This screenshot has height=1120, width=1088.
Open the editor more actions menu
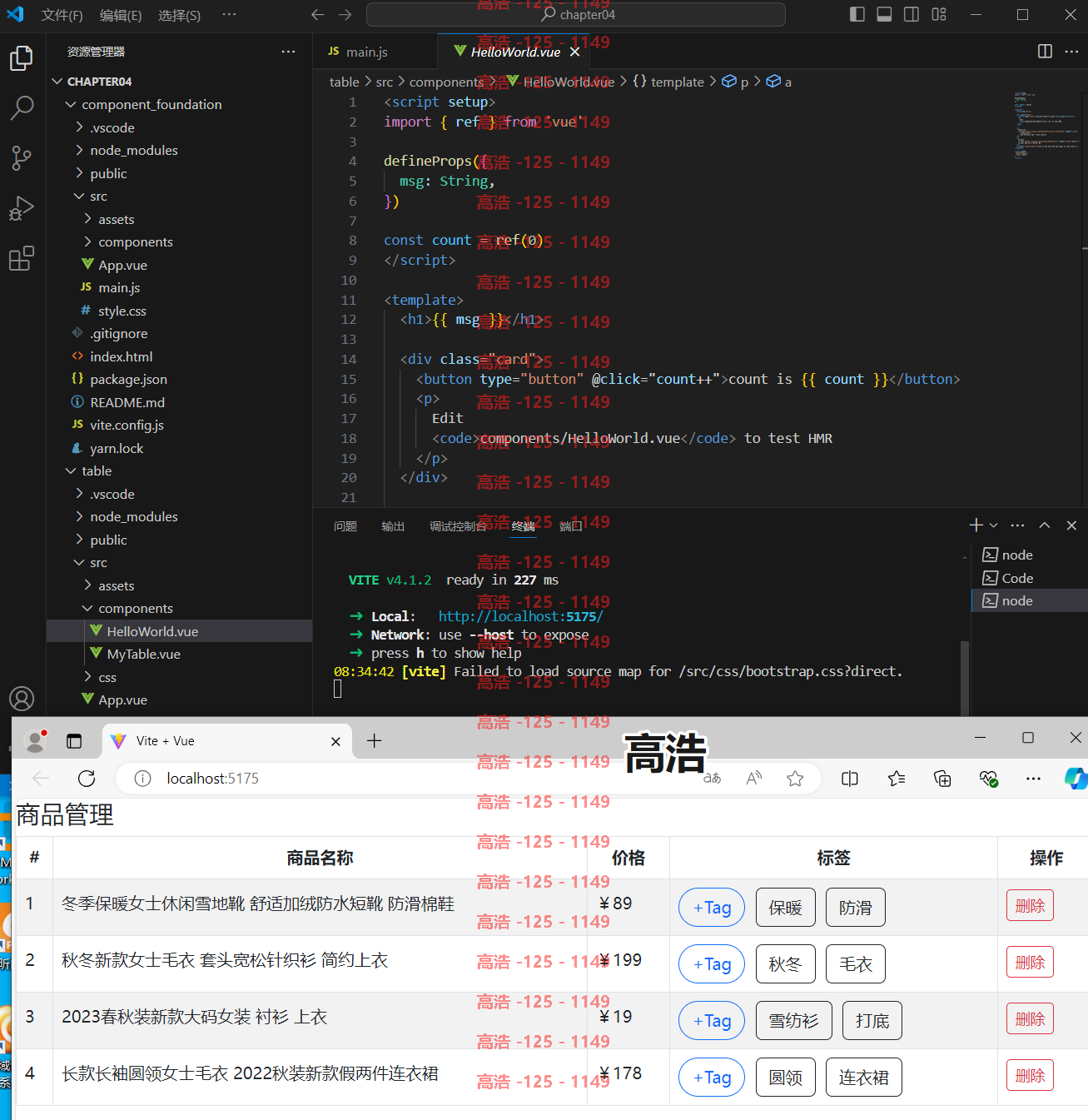(x=1071, y=52)
